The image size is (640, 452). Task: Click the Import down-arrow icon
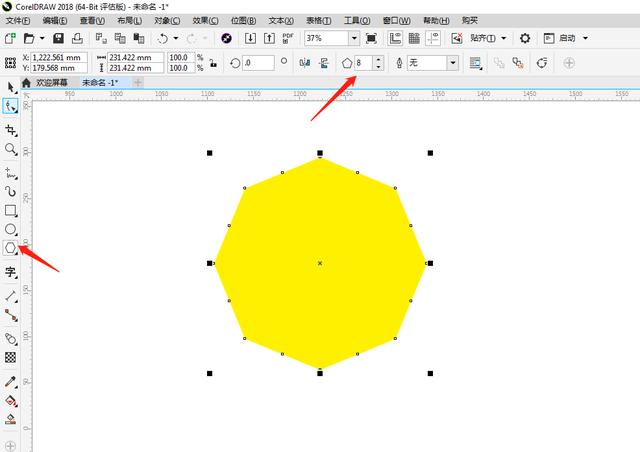[x=250, y=38]
